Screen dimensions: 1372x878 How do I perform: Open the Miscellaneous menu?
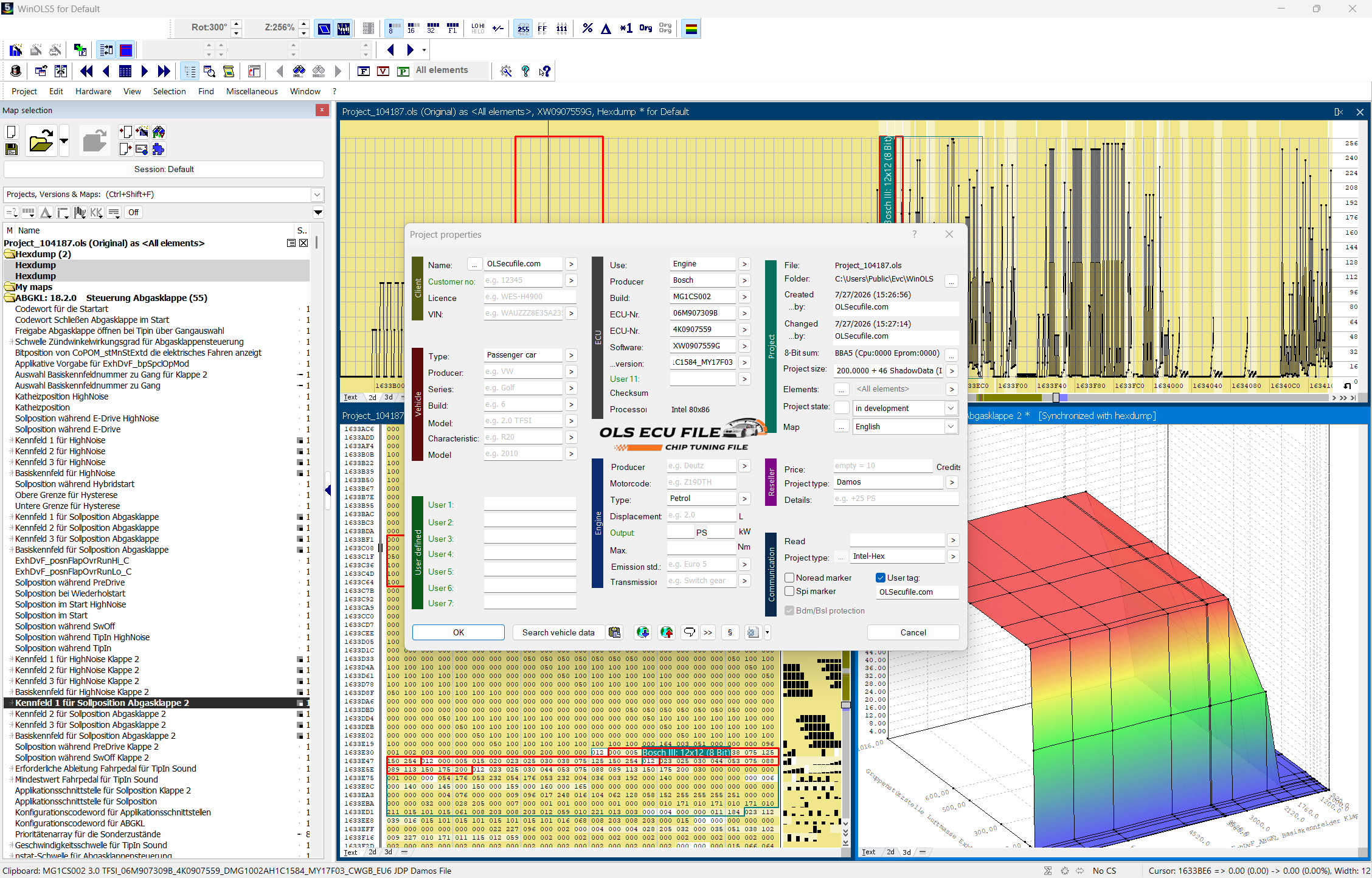pyautogui.click(x=252, y=91)
